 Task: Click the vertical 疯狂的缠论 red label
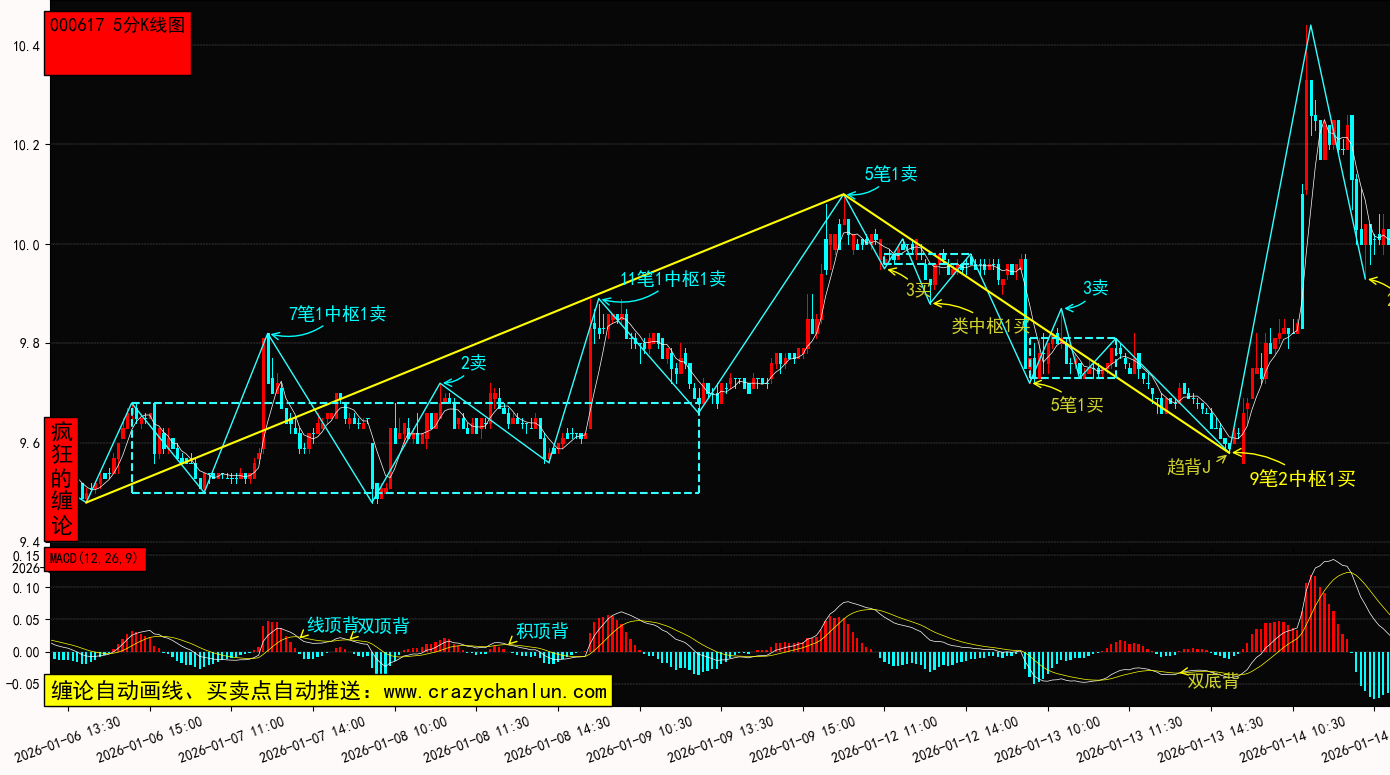[62, 479]
